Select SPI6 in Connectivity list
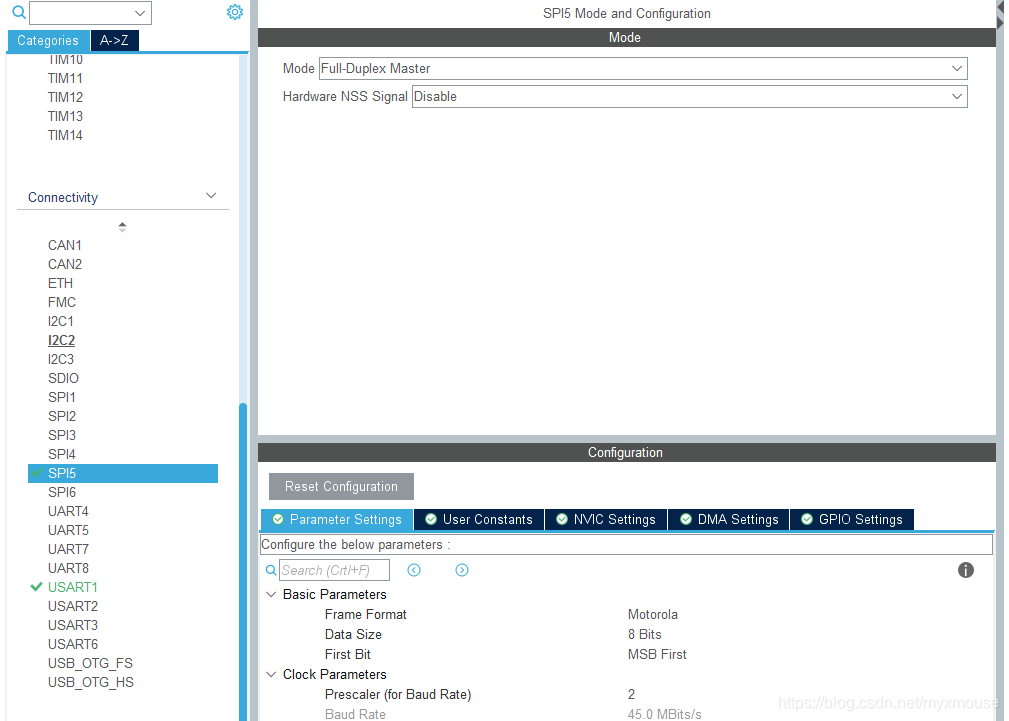 pyautogui.click(x=62, y=492)
